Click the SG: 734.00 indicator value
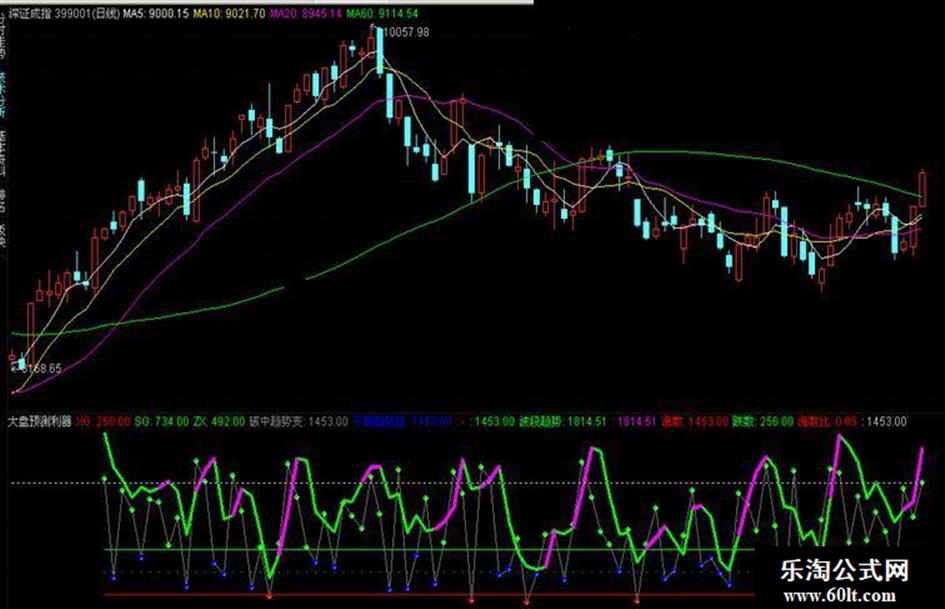Viewport: 945px width, 609px height. tap(162, 421)
